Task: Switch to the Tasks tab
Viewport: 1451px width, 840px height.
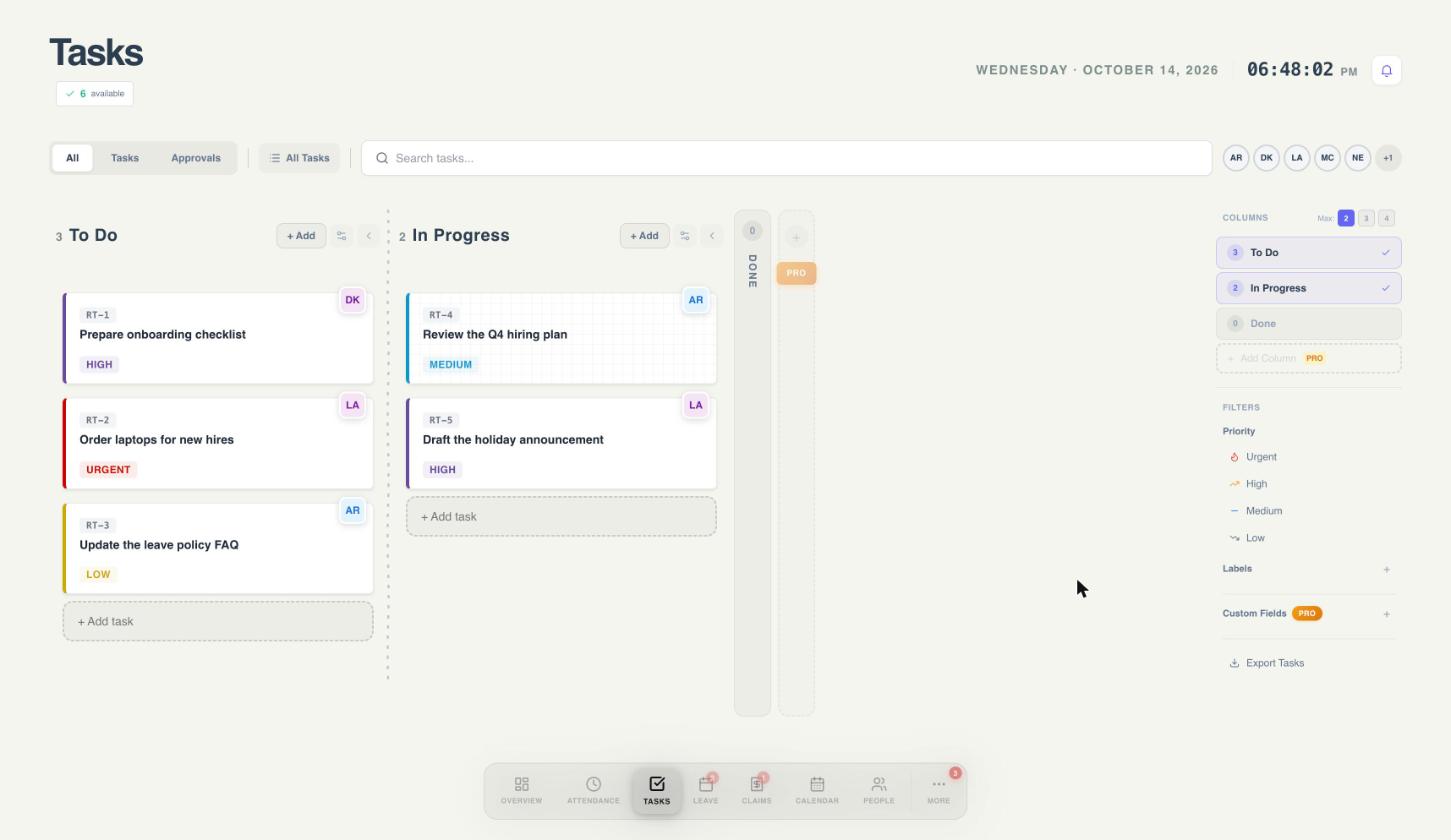Action: point(125,158)
